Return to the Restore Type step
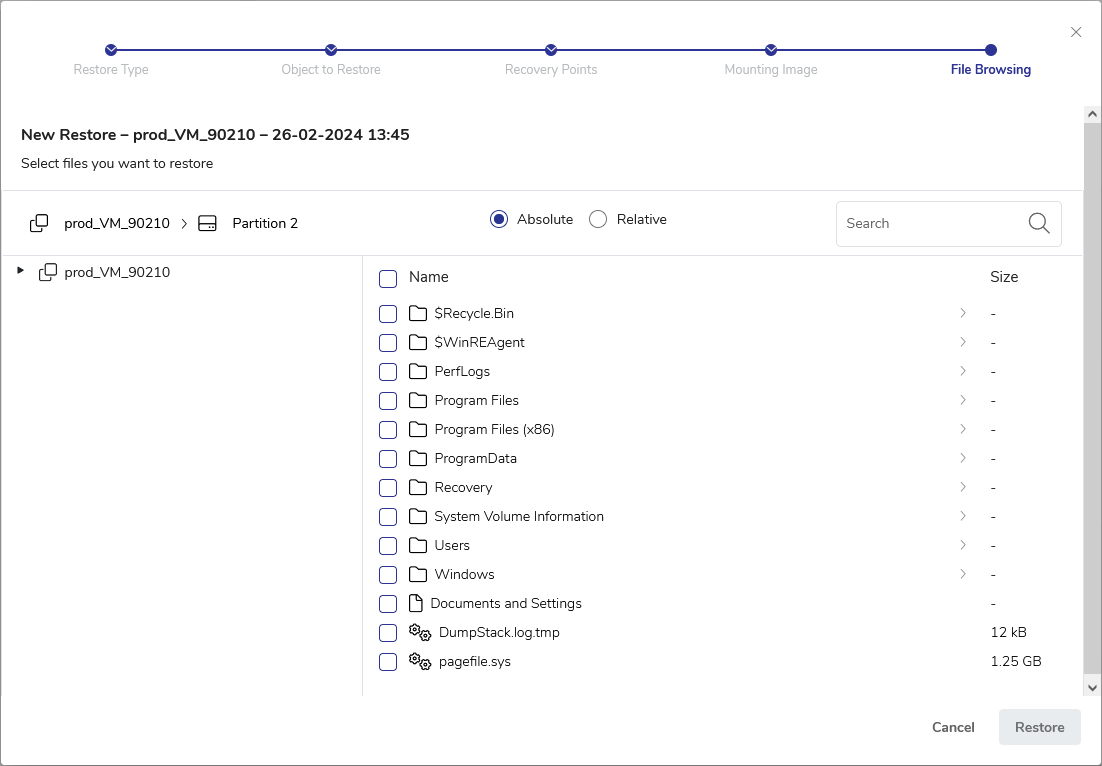The height and width of the screenshot is (766, 1102). point(111,50)
